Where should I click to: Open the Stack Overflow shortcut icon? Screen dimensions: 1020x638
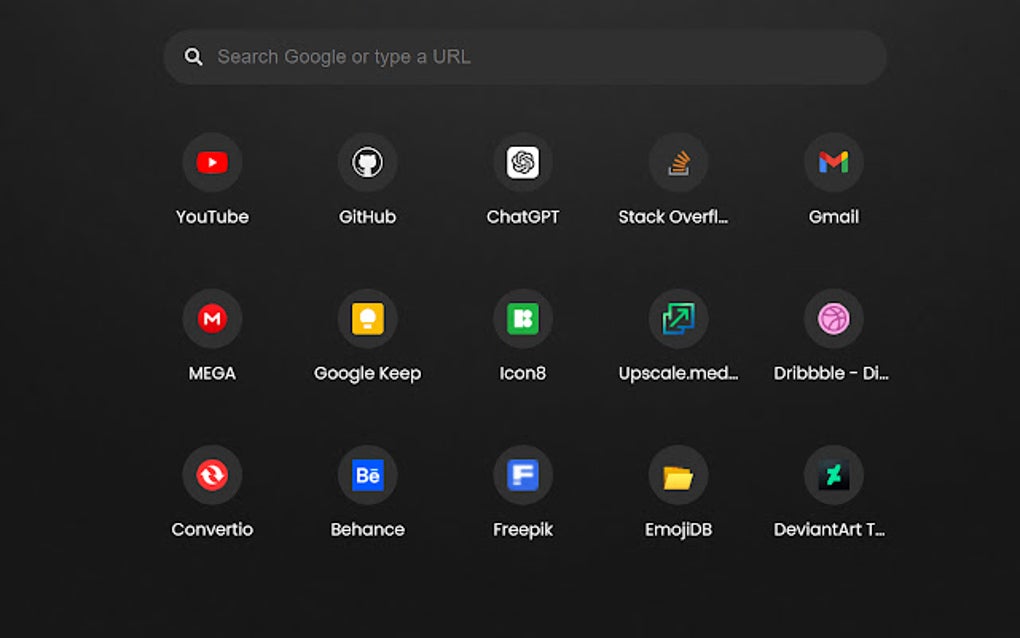[x=678, y=162]
